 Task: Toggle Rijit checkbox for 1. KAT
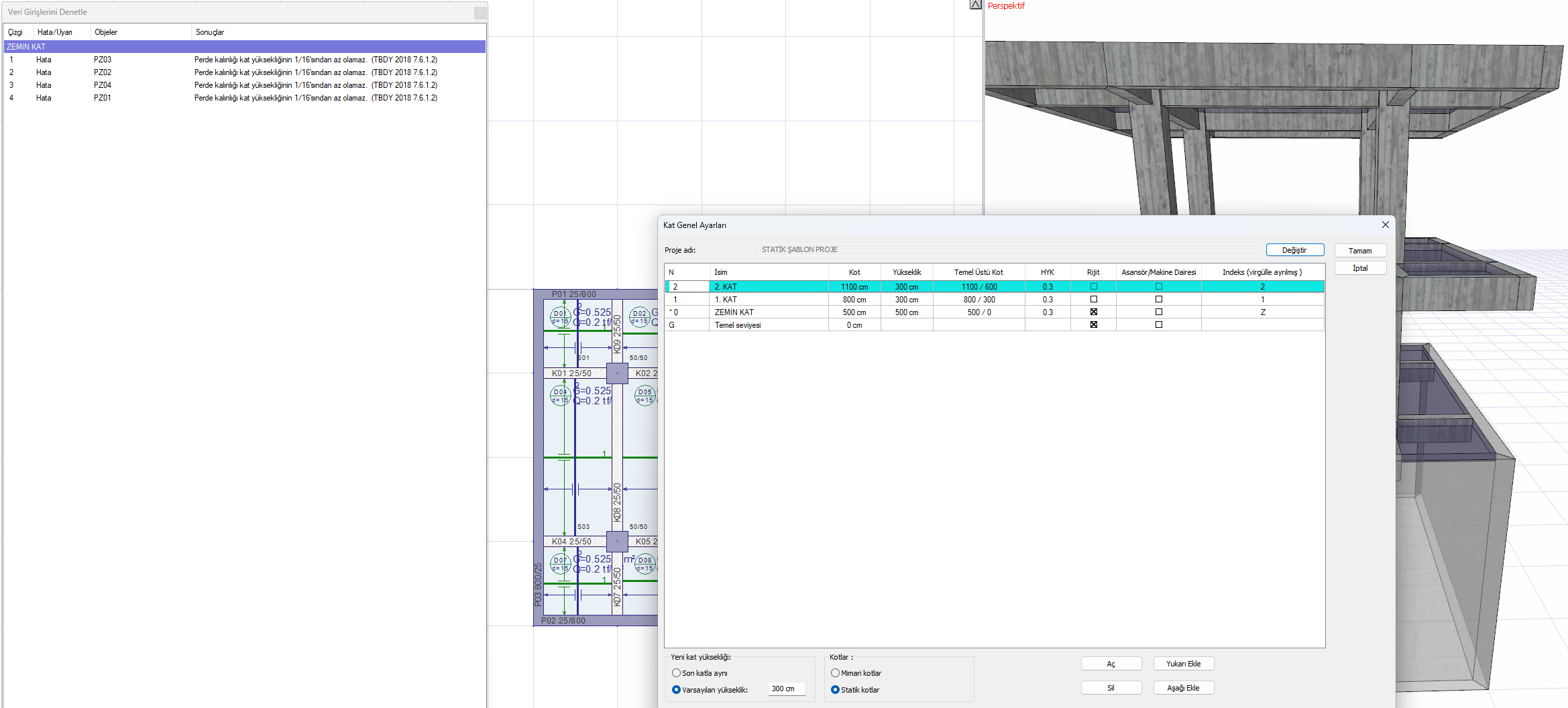pyautogui.click(x=1093, y=299)
